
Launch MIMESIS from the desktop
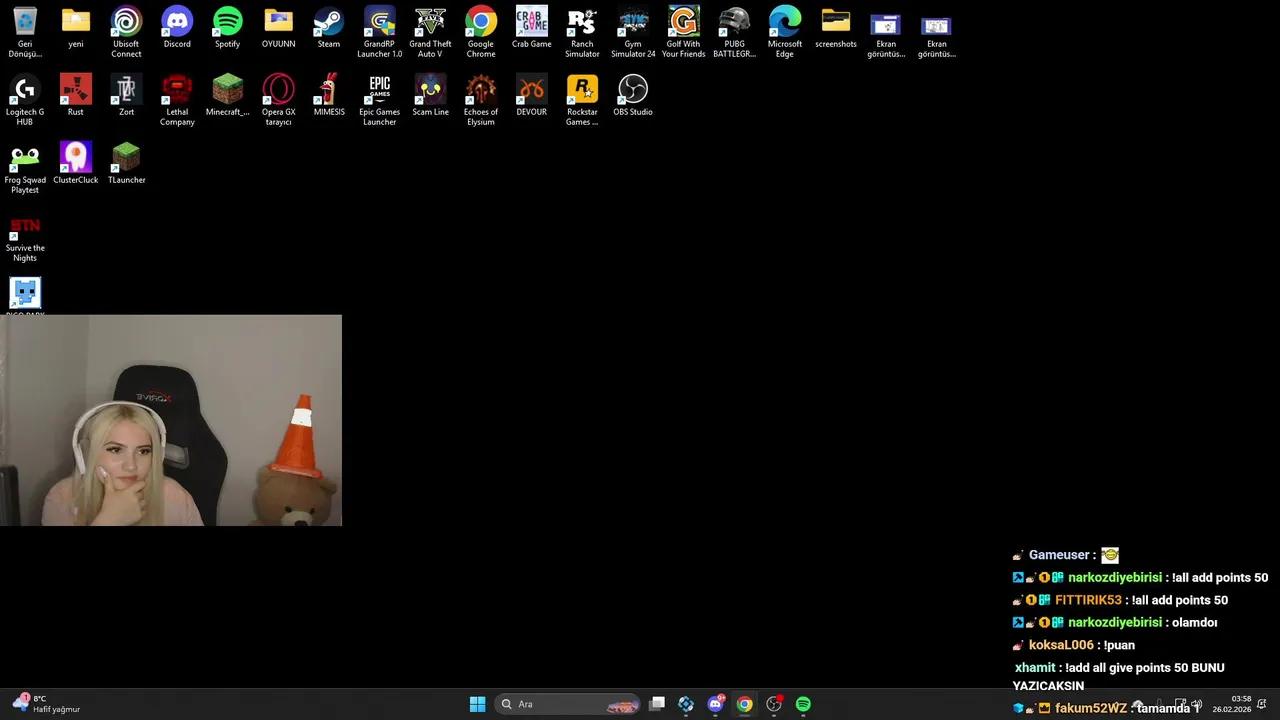coord(329,96)
